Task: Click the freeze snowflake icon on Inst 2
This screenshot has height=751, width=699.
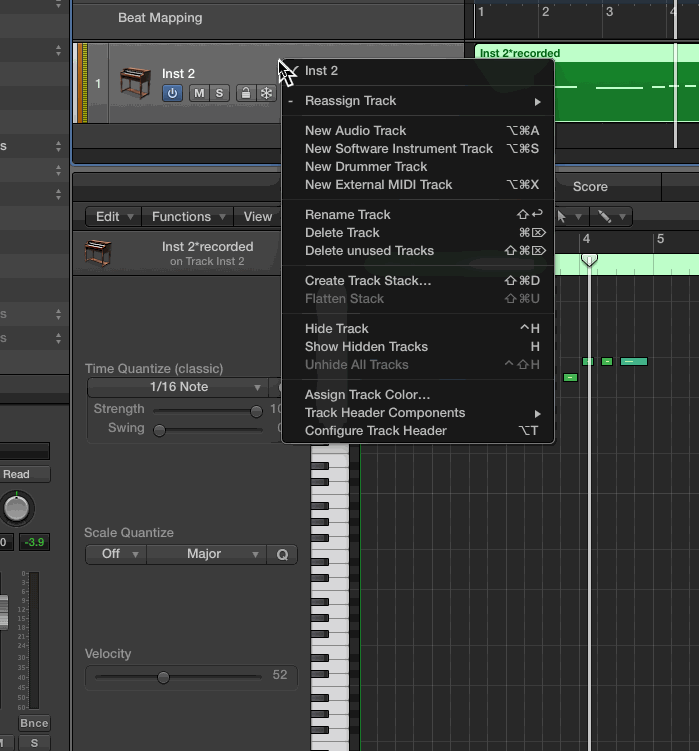Action: point(266,93)
